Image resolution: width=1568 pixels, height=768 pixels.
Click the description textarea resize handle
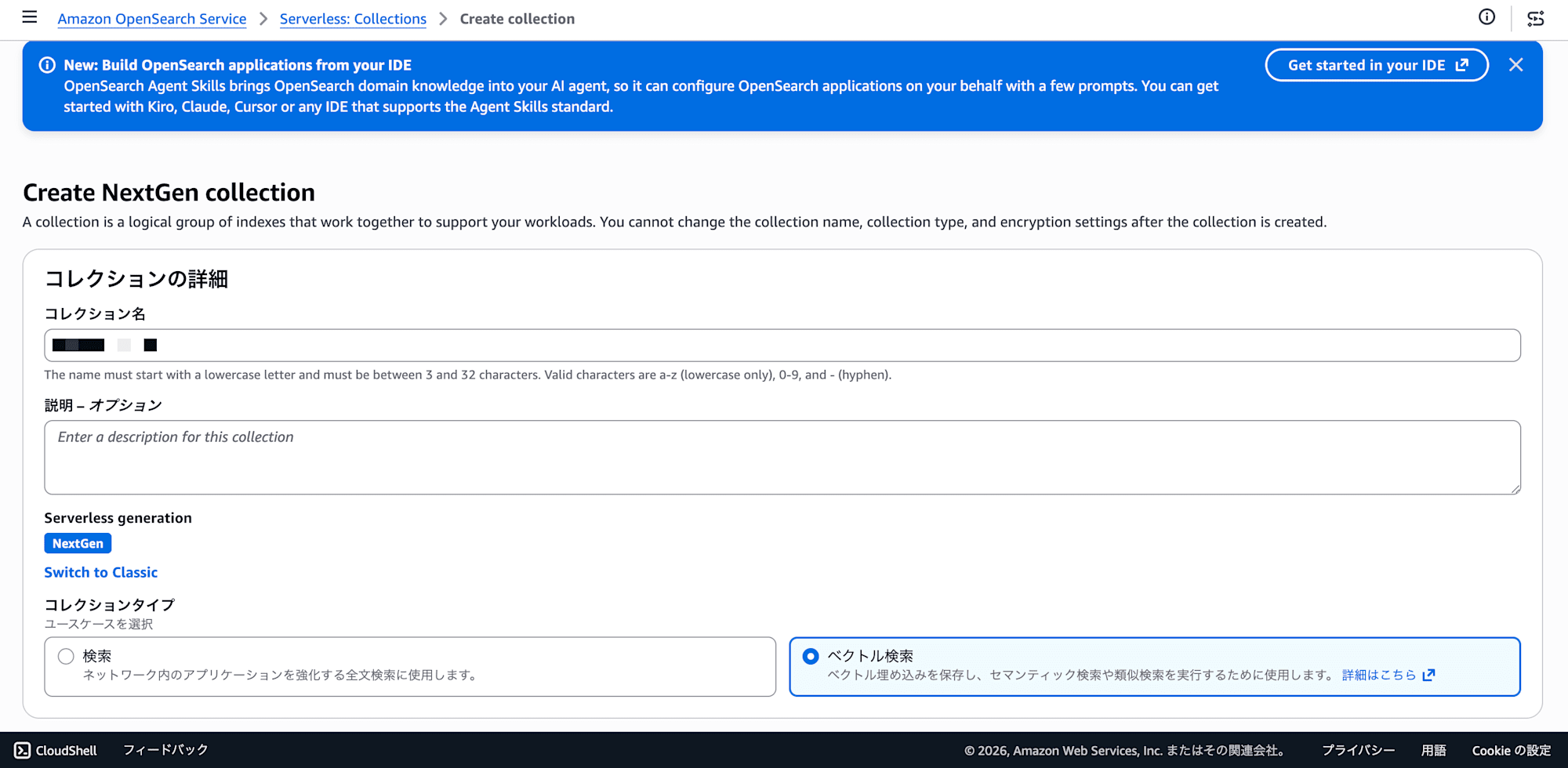coord(1515,488)
